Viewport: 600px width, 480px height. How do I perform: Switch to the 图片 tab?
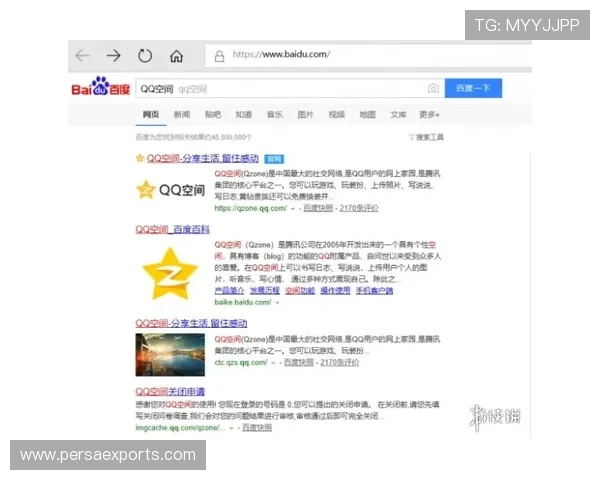point(305,114)
